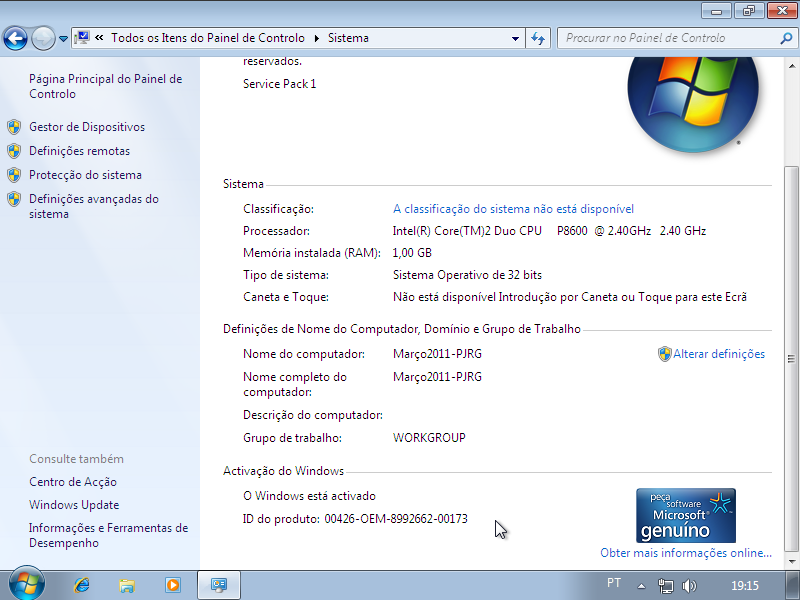Click the refresh button next to address bar

(538, 38)
